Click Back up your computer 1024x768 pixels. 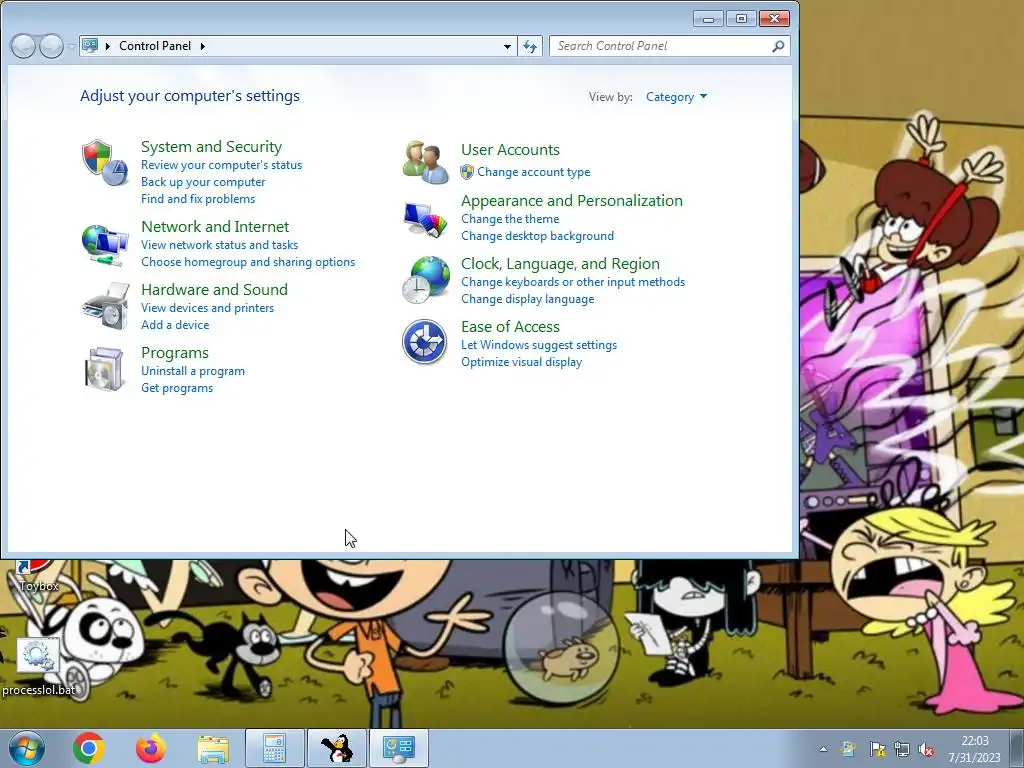[203, 182]
